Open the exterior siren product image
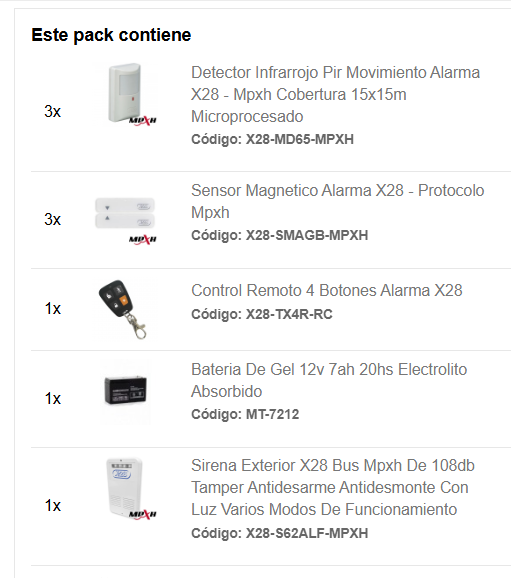 125,488
